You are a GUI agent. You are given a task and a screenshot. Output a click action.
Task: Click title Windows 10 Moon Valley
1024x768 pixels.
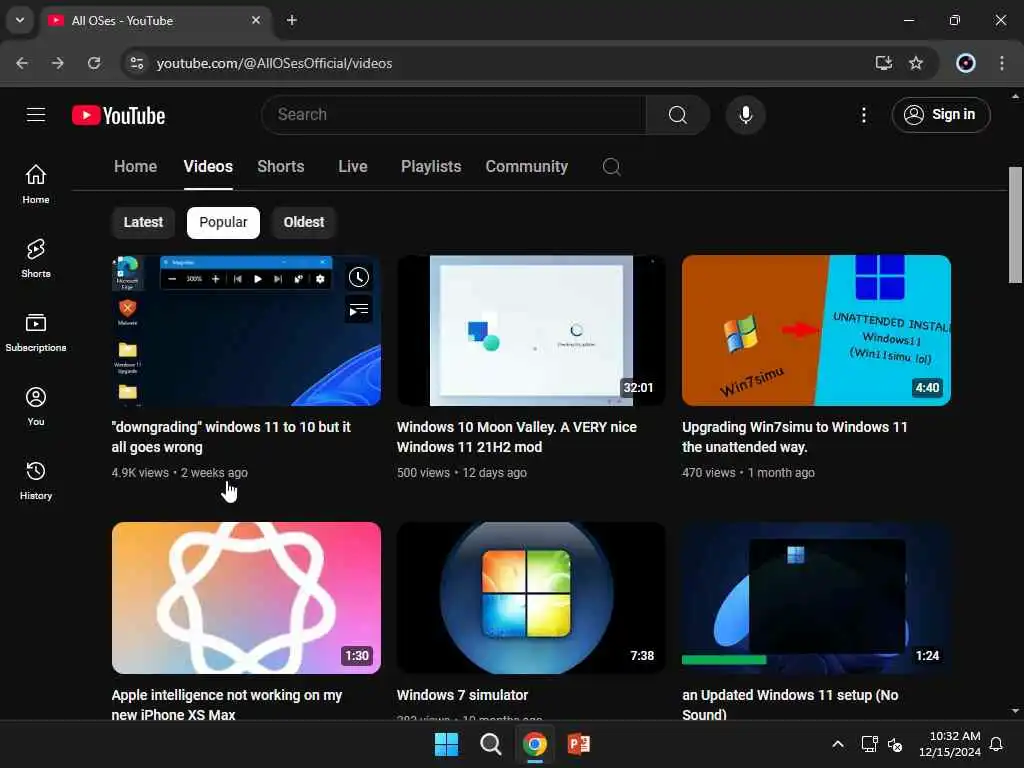tap(517, 437)
